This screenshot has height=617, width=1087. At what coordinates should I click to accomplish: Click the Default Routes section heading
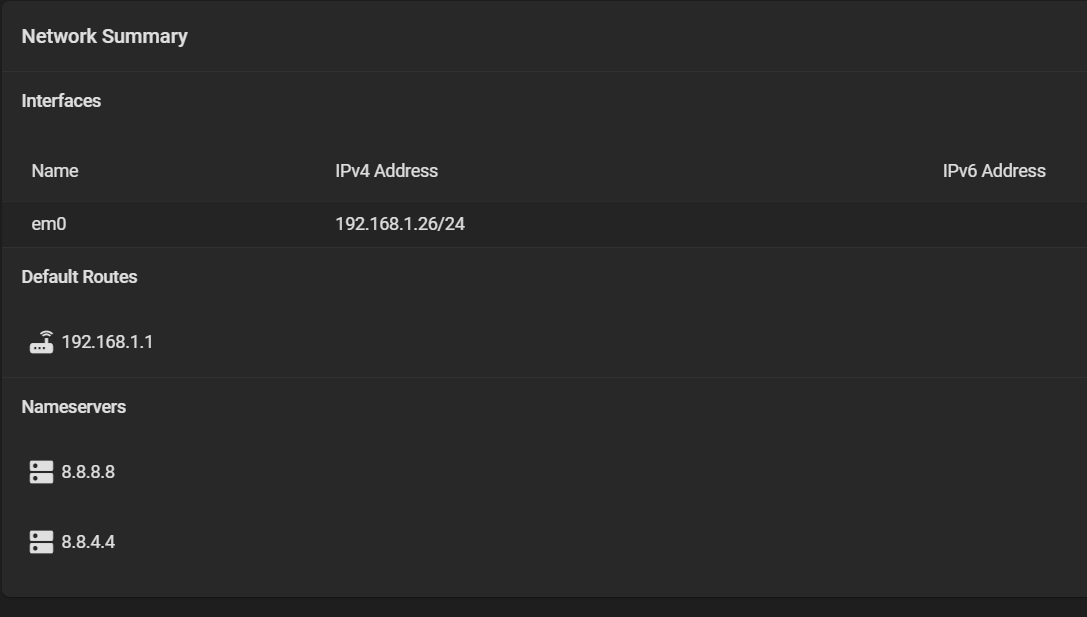coord(80,277)
